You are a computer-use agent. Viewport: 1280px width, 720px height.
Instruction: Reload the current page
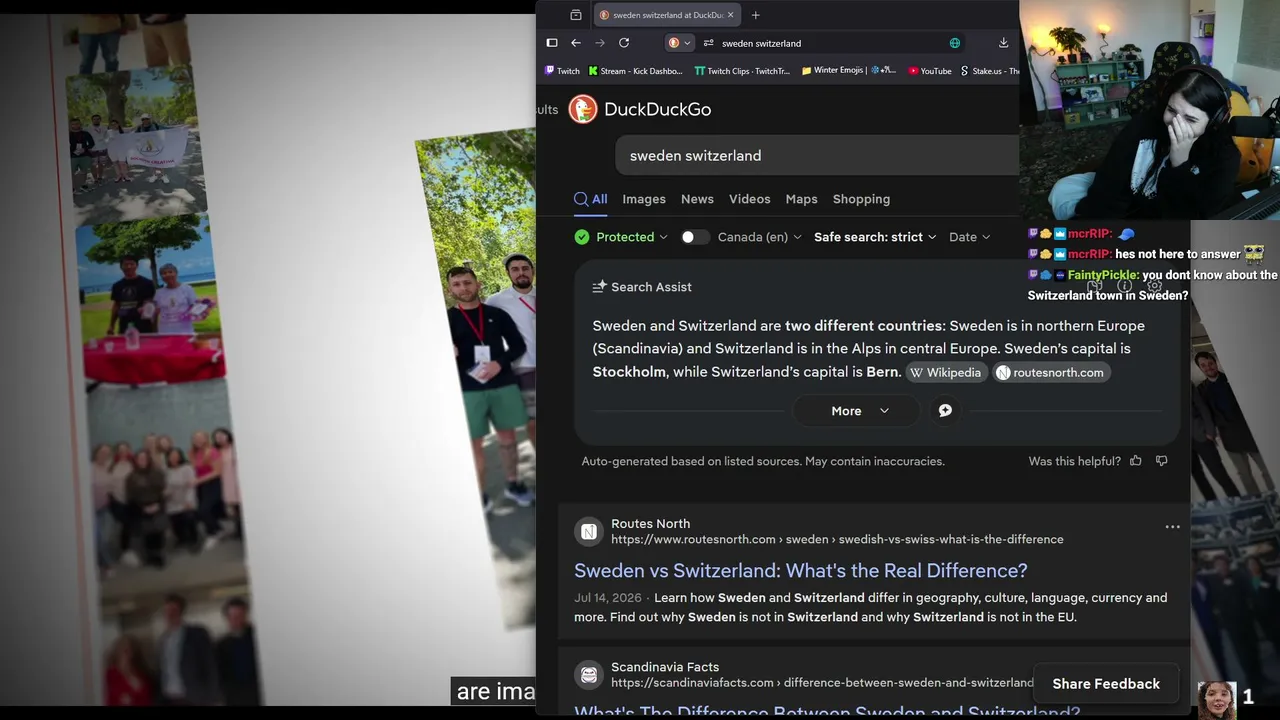[624, 43]
